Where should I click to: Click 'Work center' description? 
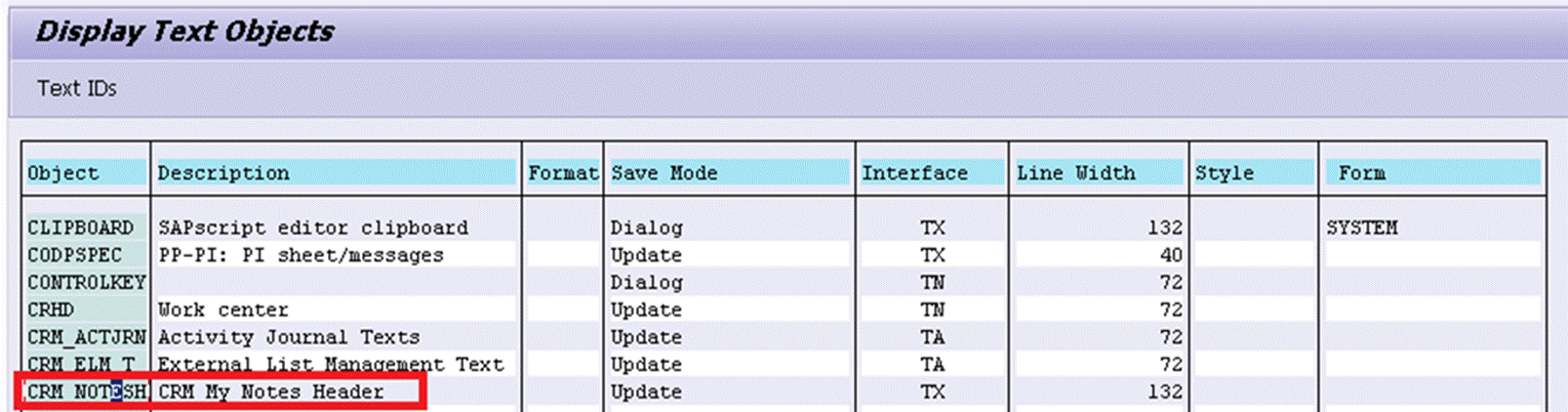(223, 309)
